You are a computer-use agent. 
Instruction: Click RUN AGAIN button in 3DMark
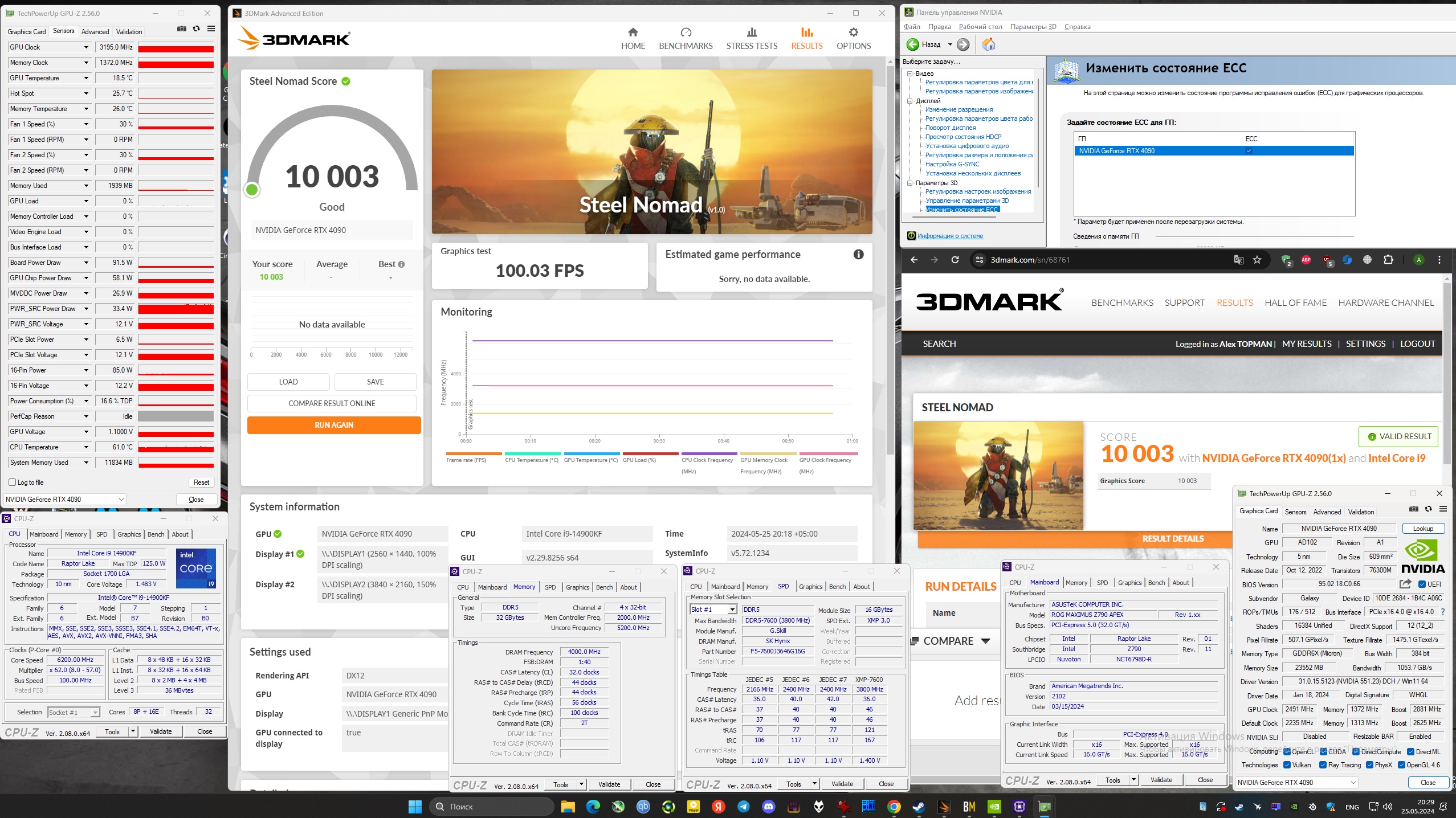[334, 425]
